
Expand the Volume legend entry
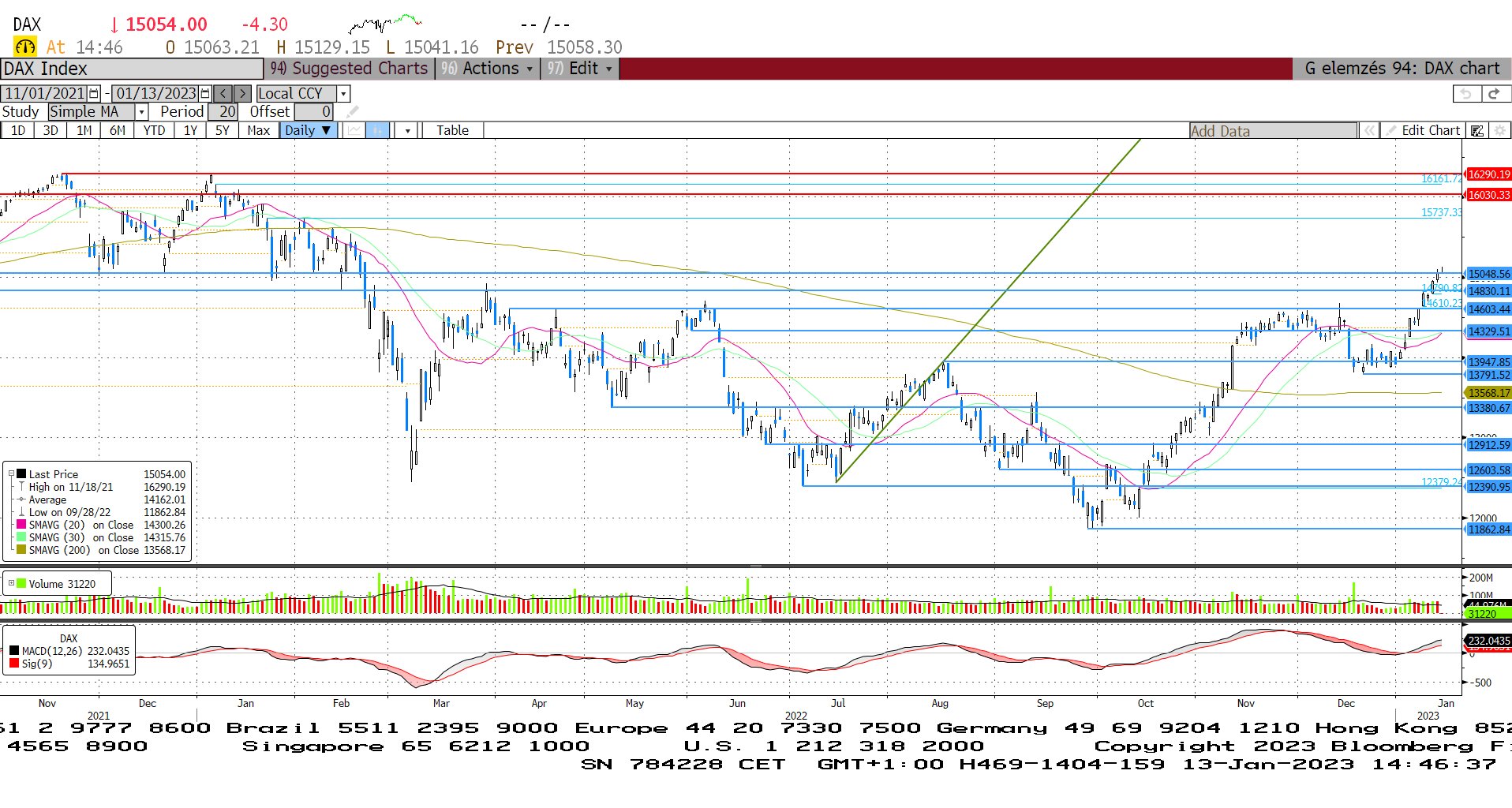(x=11, y=584)
